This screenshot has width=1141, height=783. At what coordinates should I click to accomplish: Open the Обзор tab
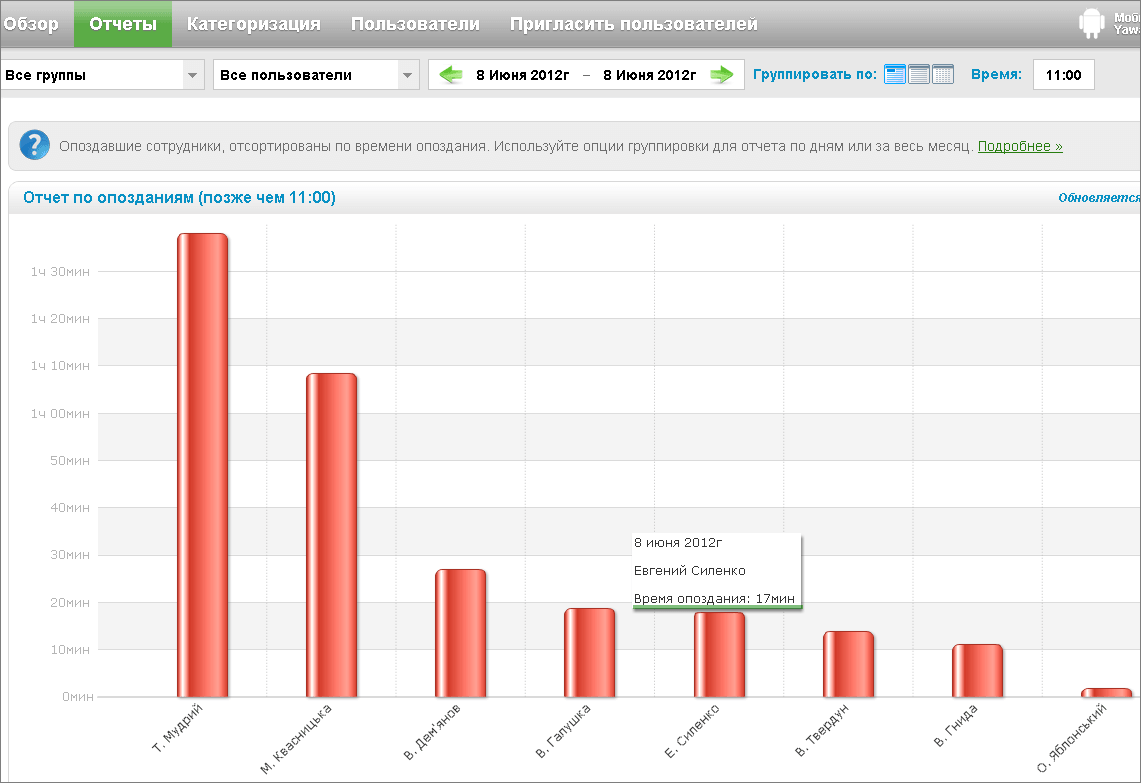(x=32, y=24)
